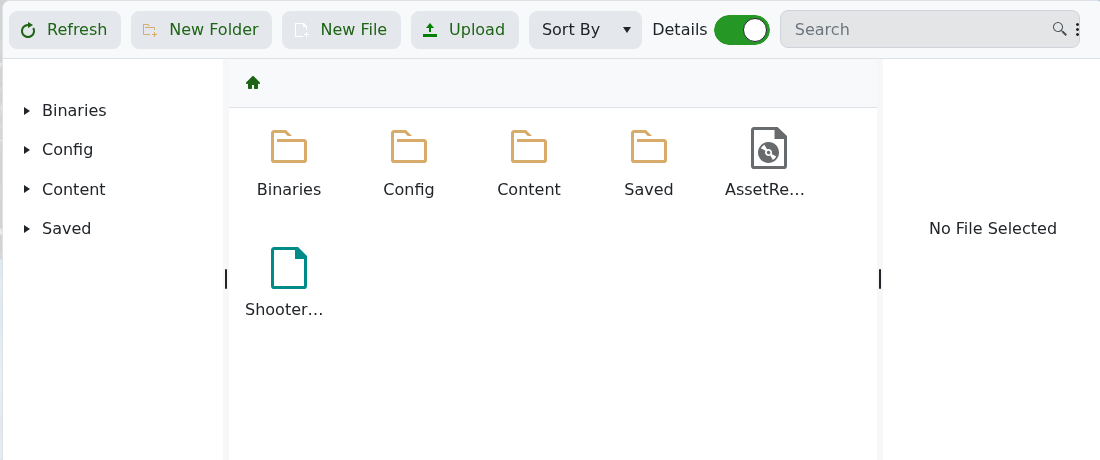Click the magnifier search icon

1059,29
